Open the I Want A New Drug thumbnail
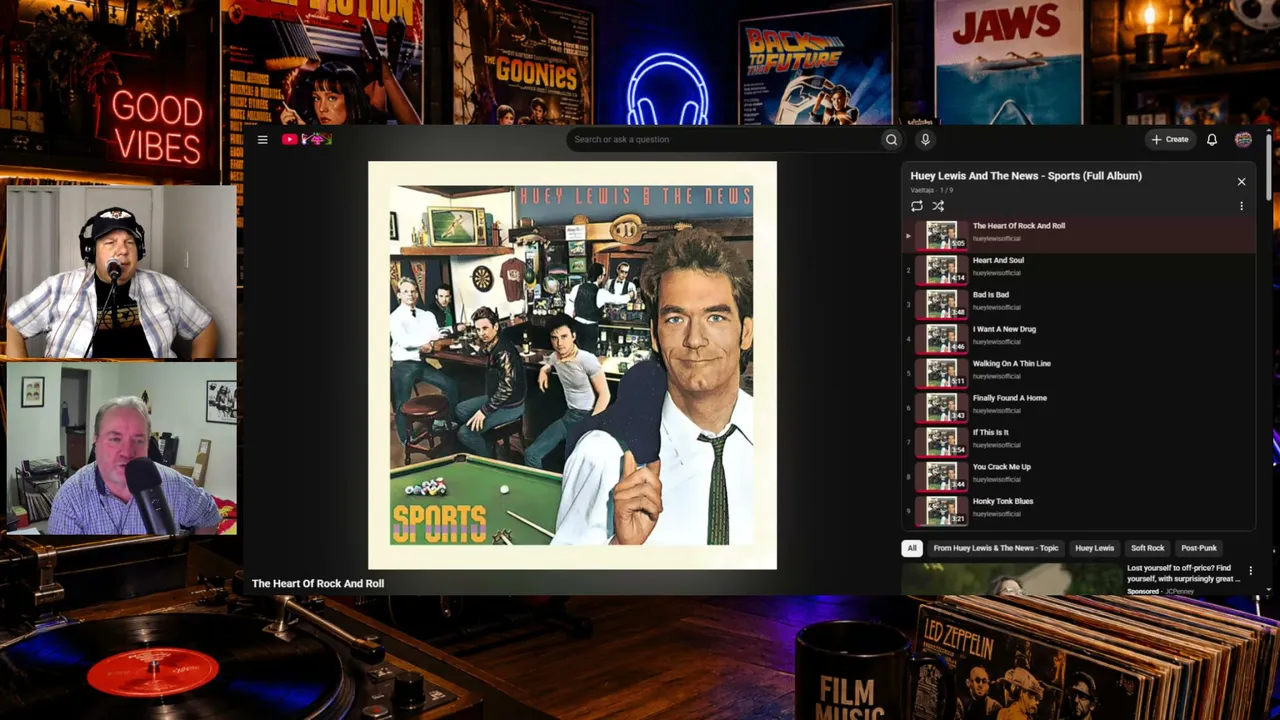 tap(941, 339)
